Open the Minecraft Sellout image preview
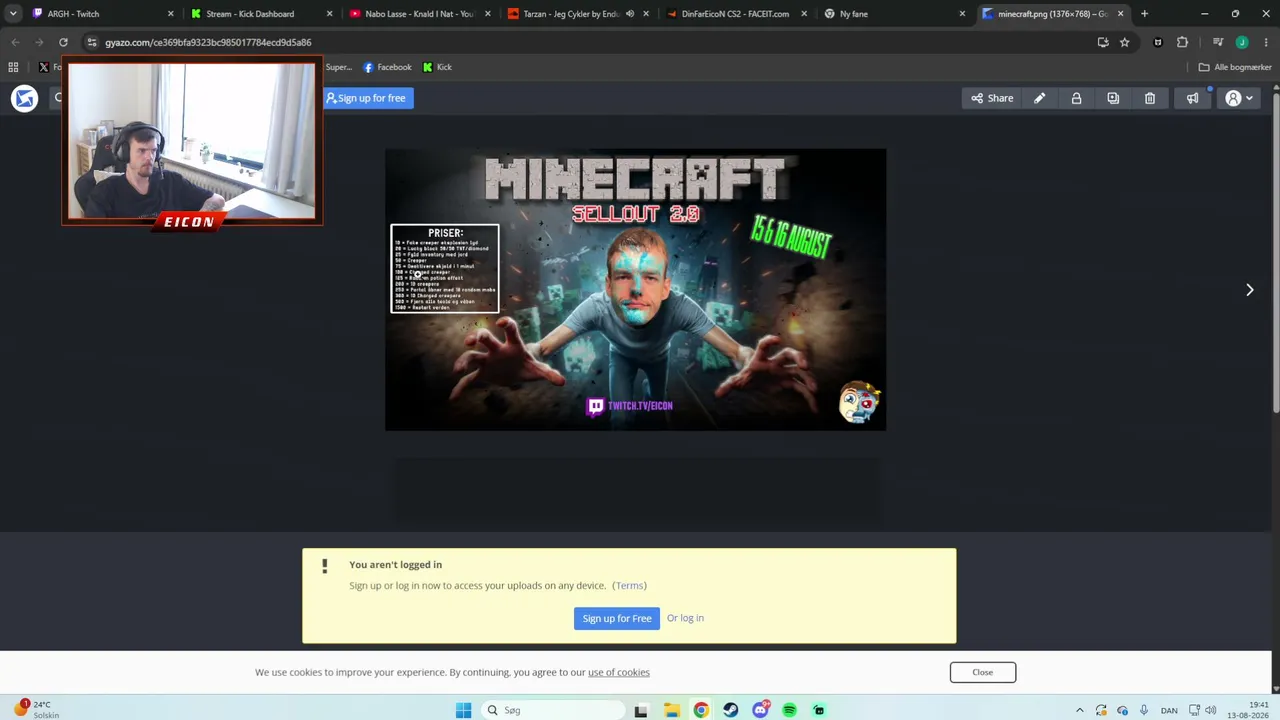This screenshot has height=720, width=1280. point(635,290)
